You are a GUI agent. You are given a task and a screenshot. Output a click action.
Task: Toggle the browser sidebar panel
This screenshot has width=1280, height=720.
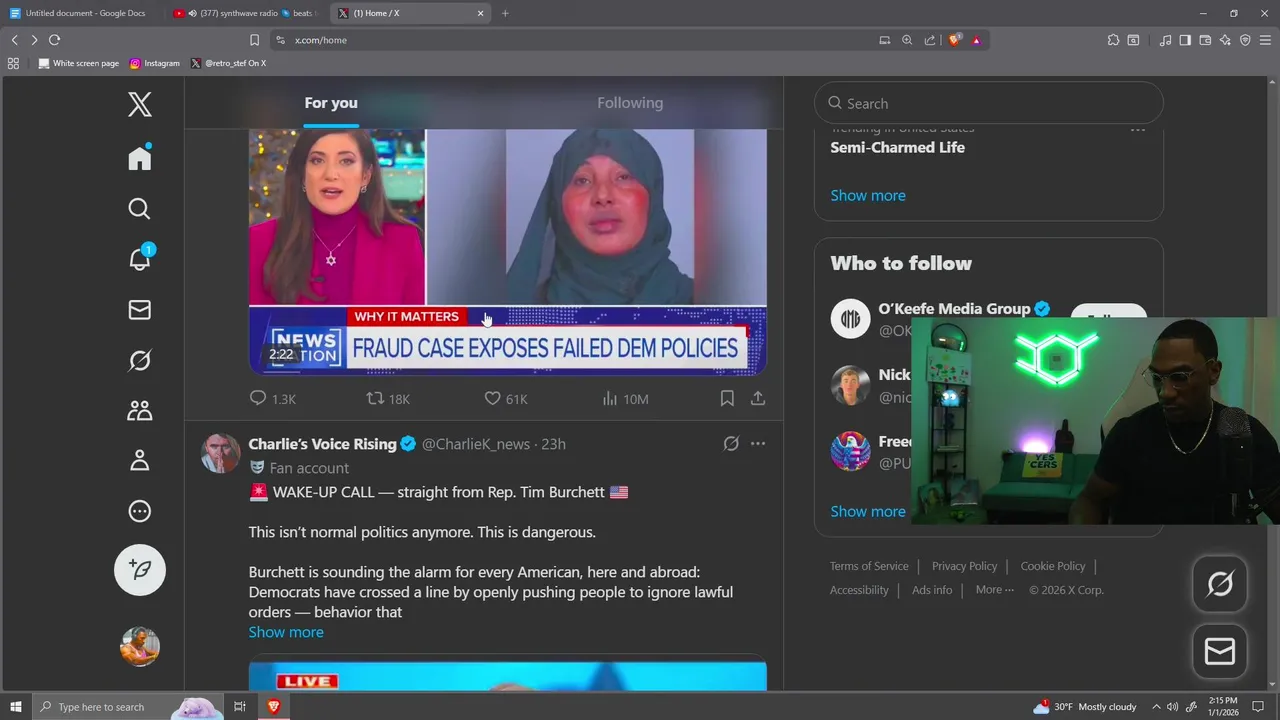(x=1185, y=40)
